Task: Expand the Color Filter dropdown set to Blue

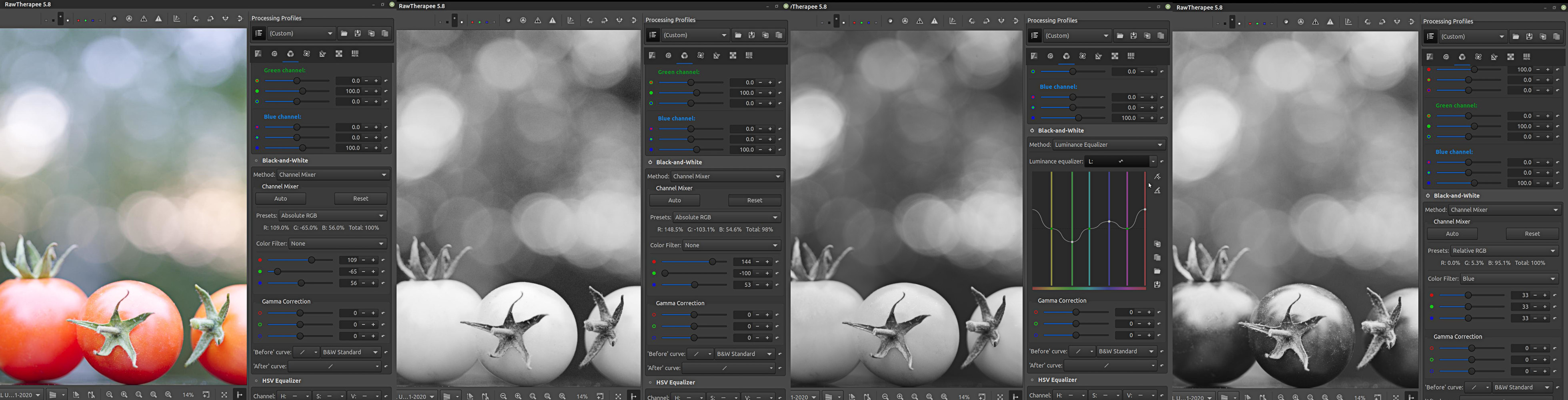Action: point(1509,279)
